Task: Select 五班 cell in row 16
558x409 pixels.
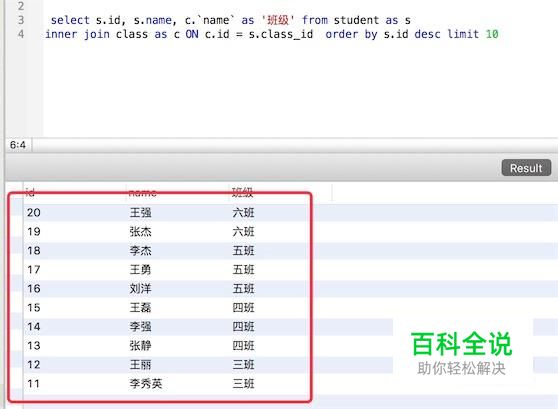Action: pos(243,288)
